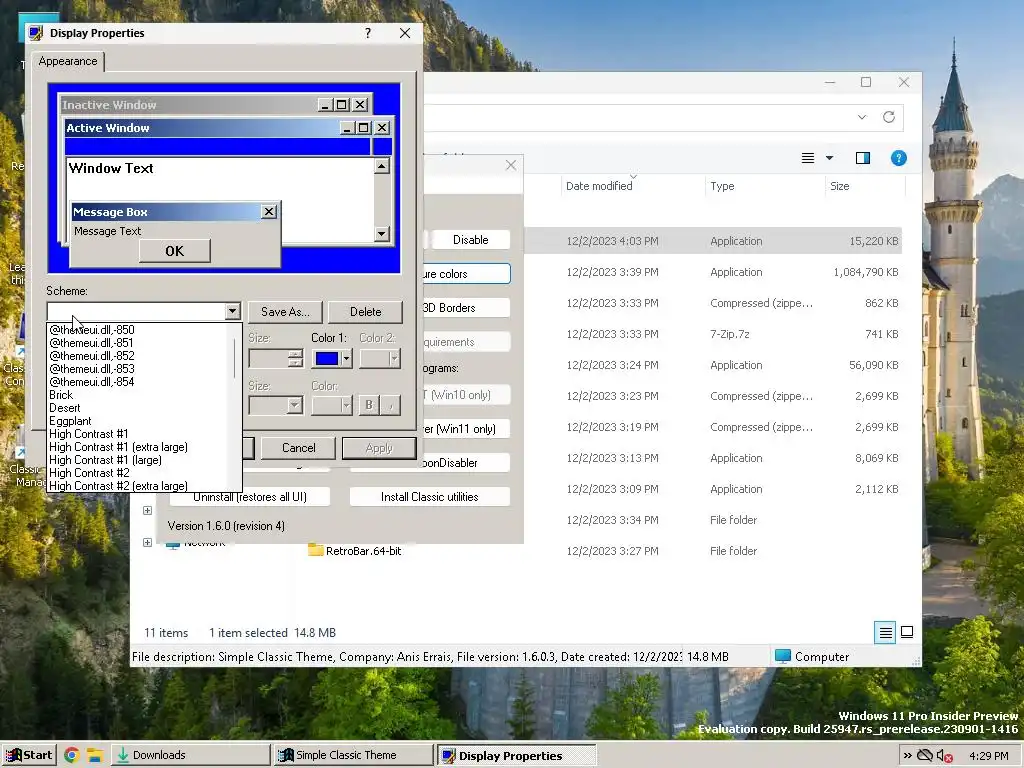Select High Contrast #1 scheme

(x=89, y=434)
